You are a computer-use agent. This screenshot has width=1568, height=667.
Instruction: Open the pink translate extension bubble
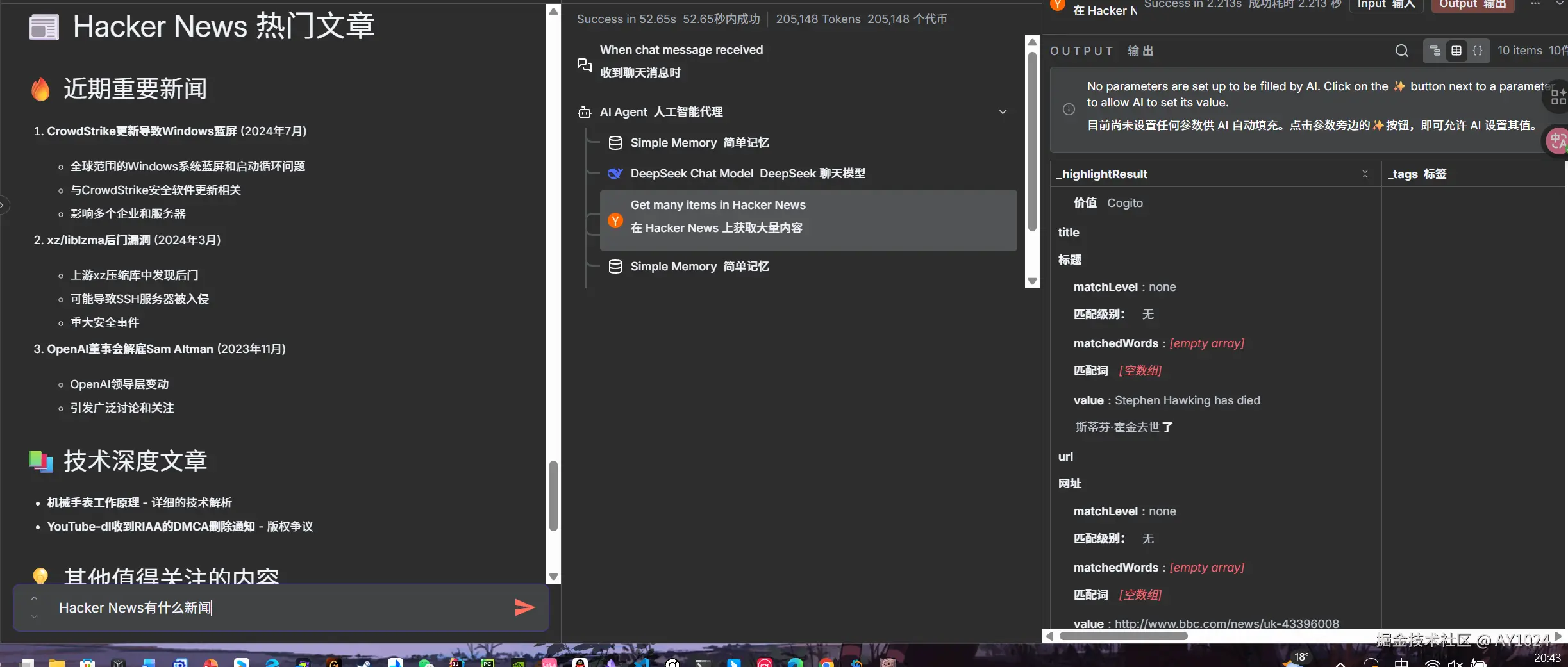(1557, 141)
